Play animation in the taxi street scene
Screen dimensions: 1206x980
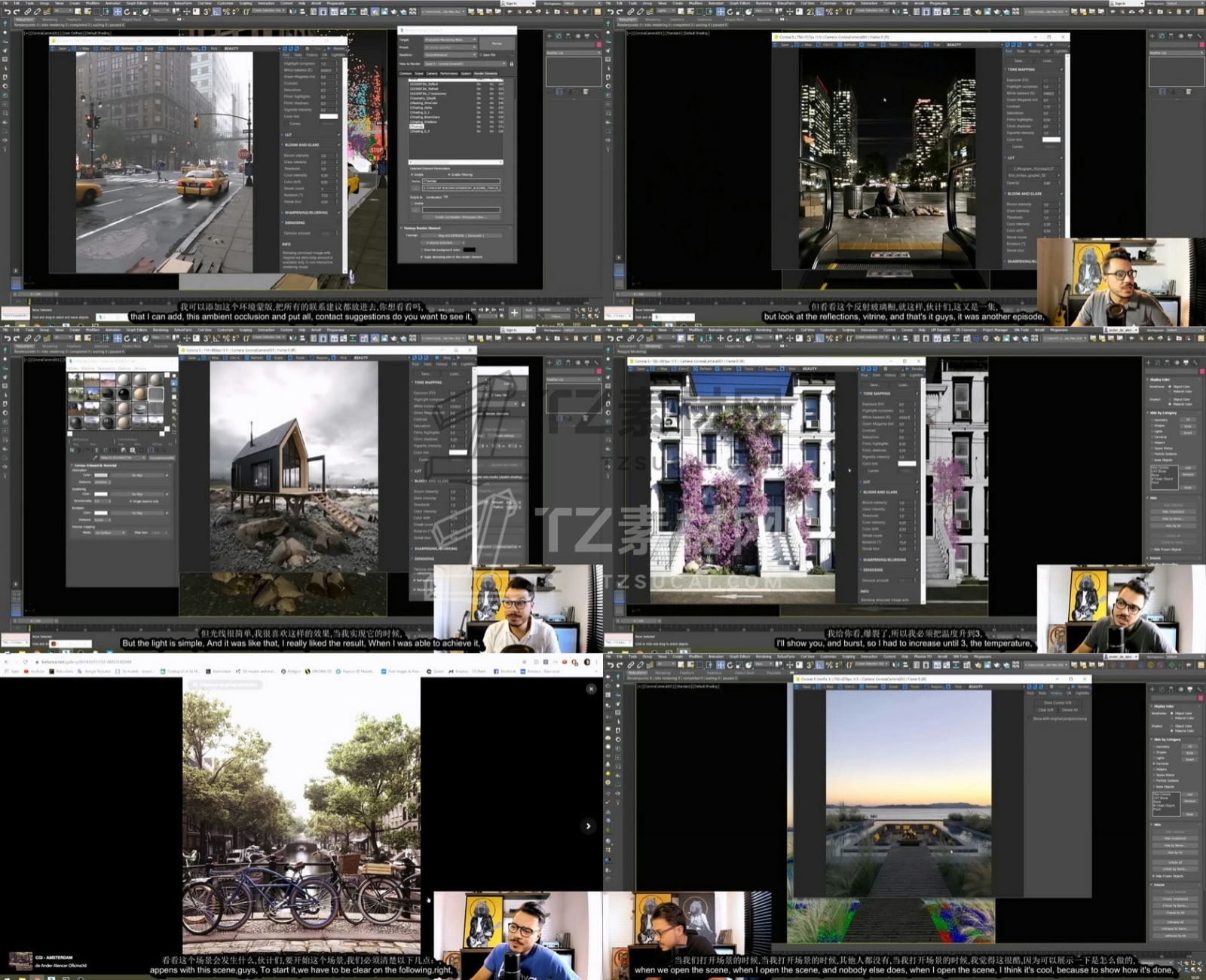coord(487,310)
